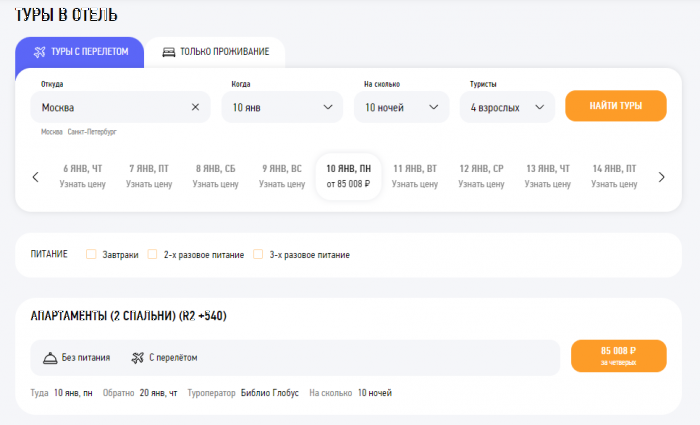The image size is (700, 425).
Task: Switch to Туры с перелетом tab
Action: (x=79, y=52)
